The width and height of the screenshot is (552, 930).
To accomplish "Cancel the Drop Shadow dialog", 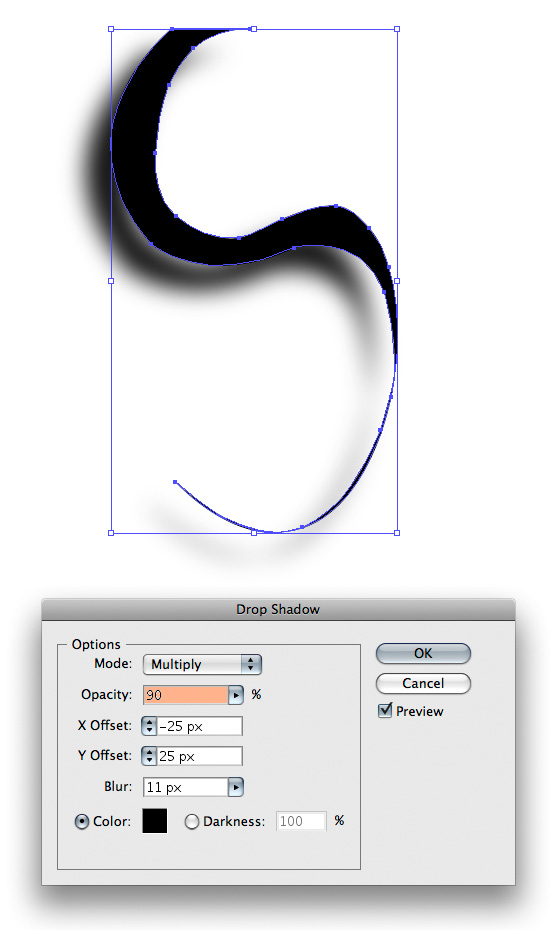I will tap(423, 683).
